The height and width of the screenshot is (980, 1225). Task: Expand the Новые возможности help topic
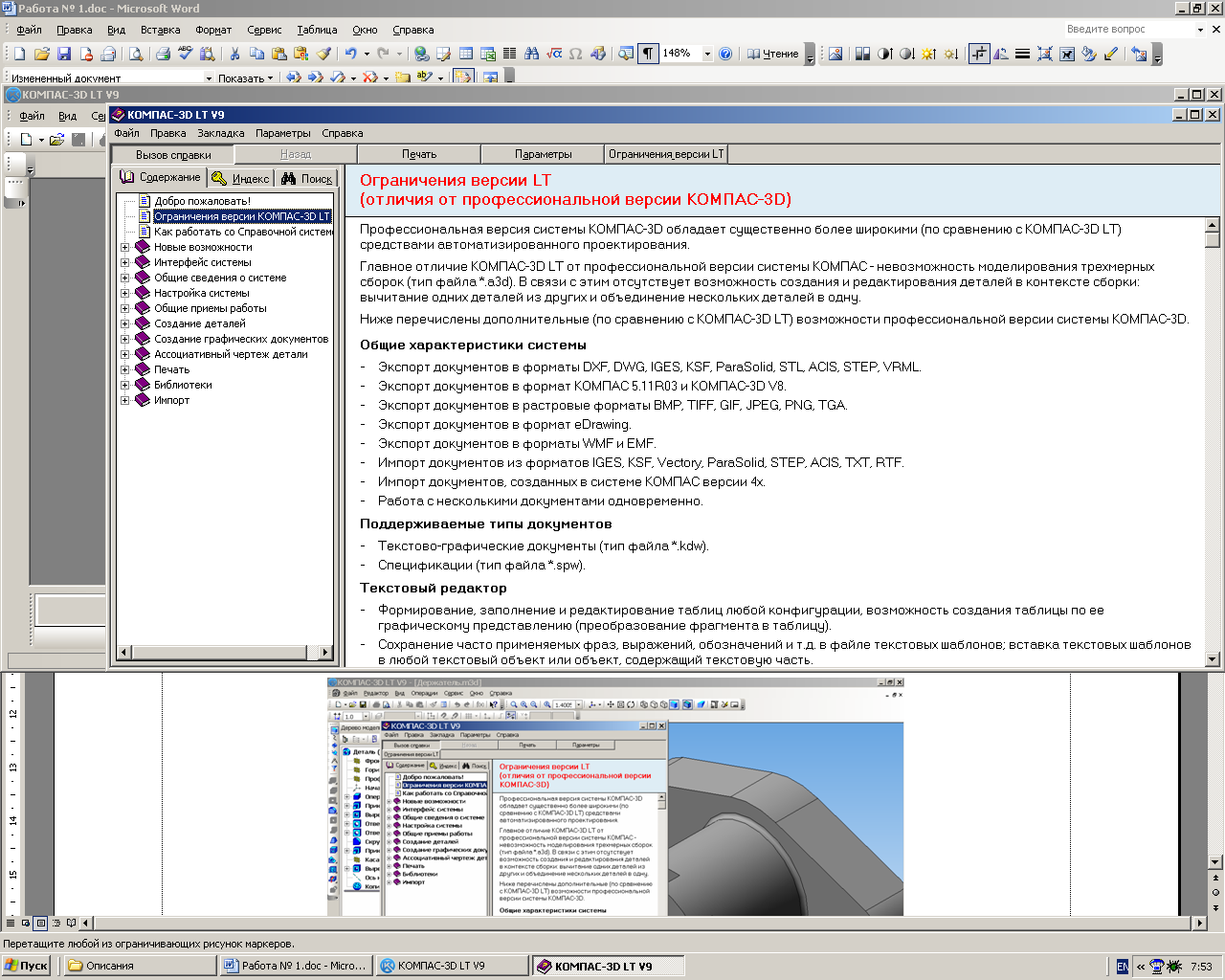124,247
